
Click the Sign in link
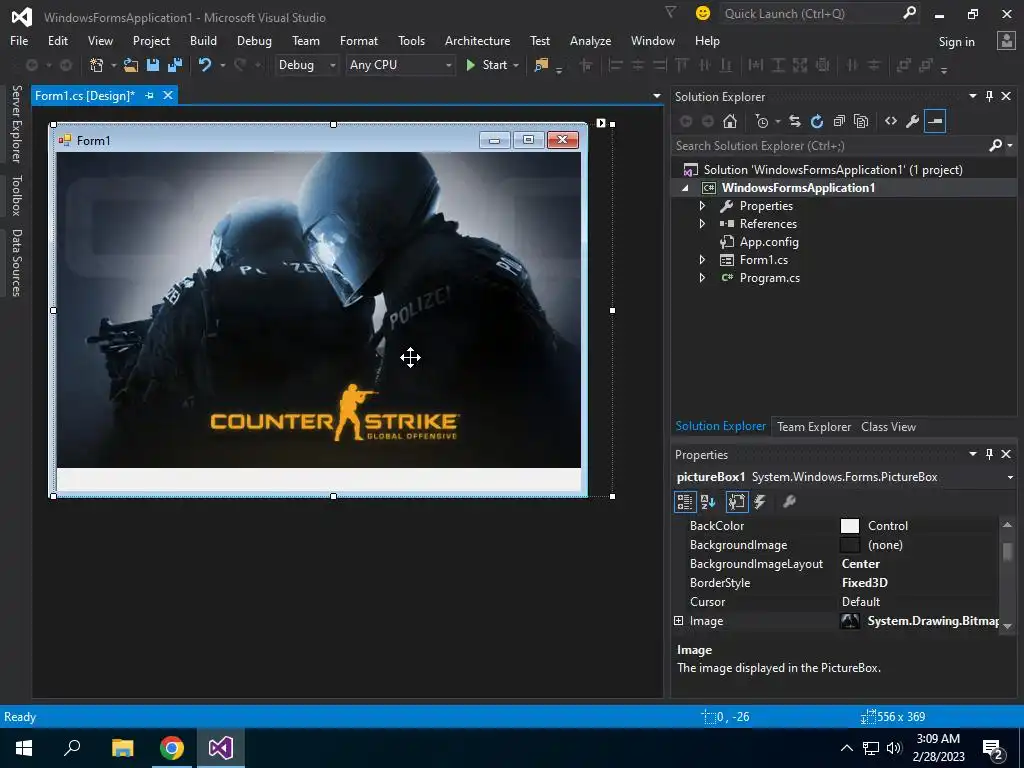coord(956,42)
